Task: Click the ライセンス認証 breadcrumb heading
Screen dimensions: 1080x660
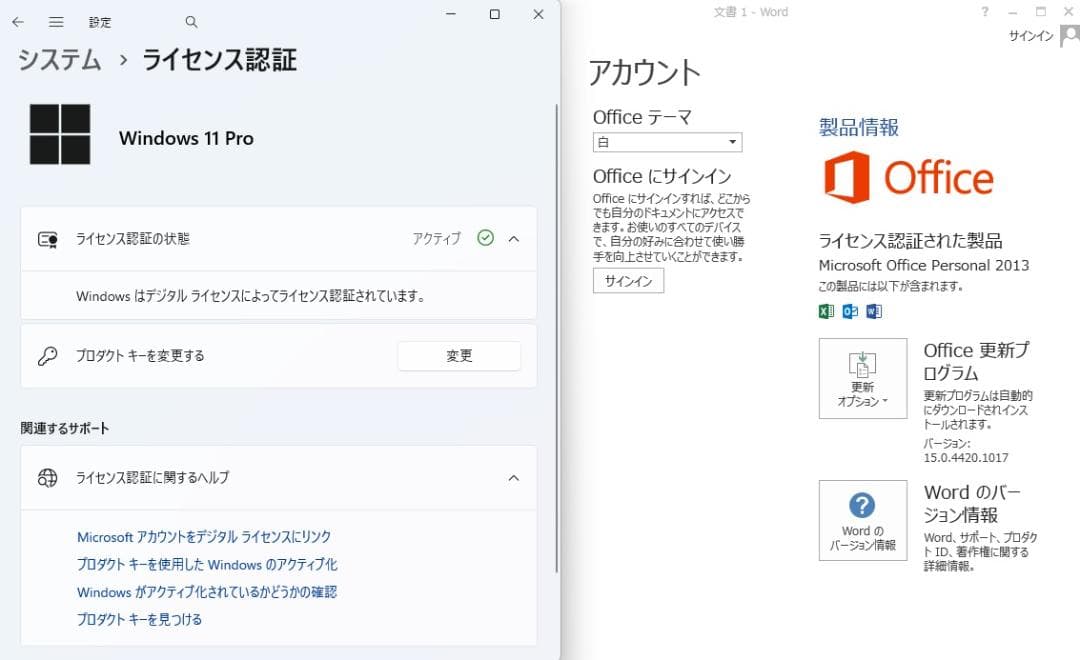Action: 219,60
